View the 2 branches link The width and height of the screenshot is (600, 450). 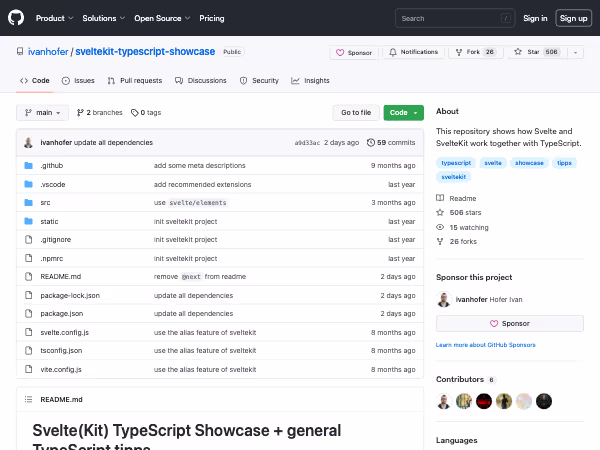coord(99,112)
